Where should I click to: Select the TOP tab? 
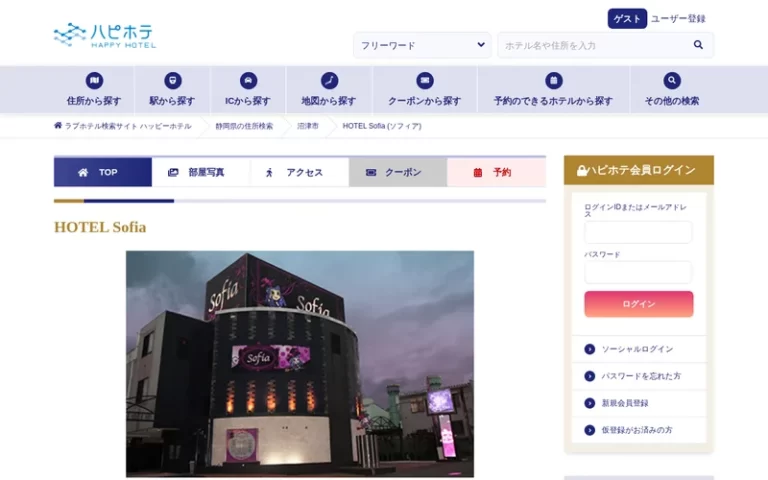point(103,172)
